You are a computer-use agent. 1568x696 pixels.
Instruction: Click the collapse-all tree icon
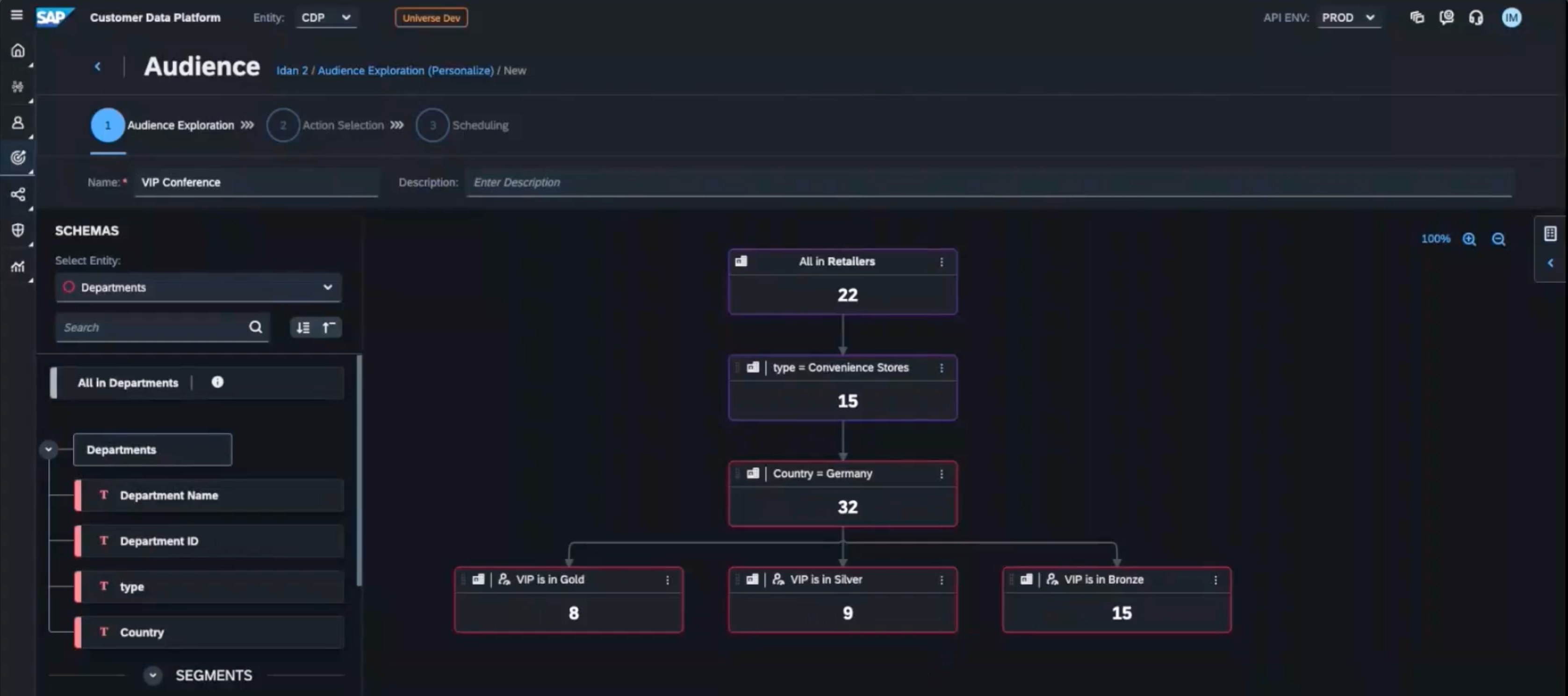[329, 328]
